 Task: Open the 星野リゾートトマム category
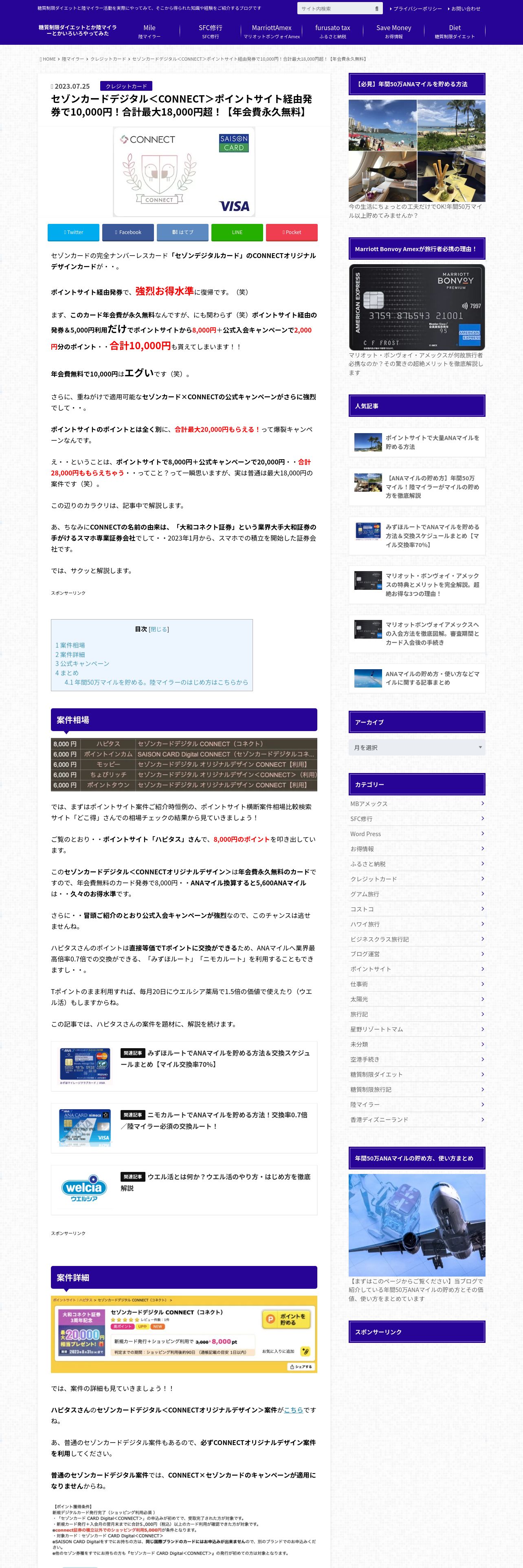(416, 1029)
